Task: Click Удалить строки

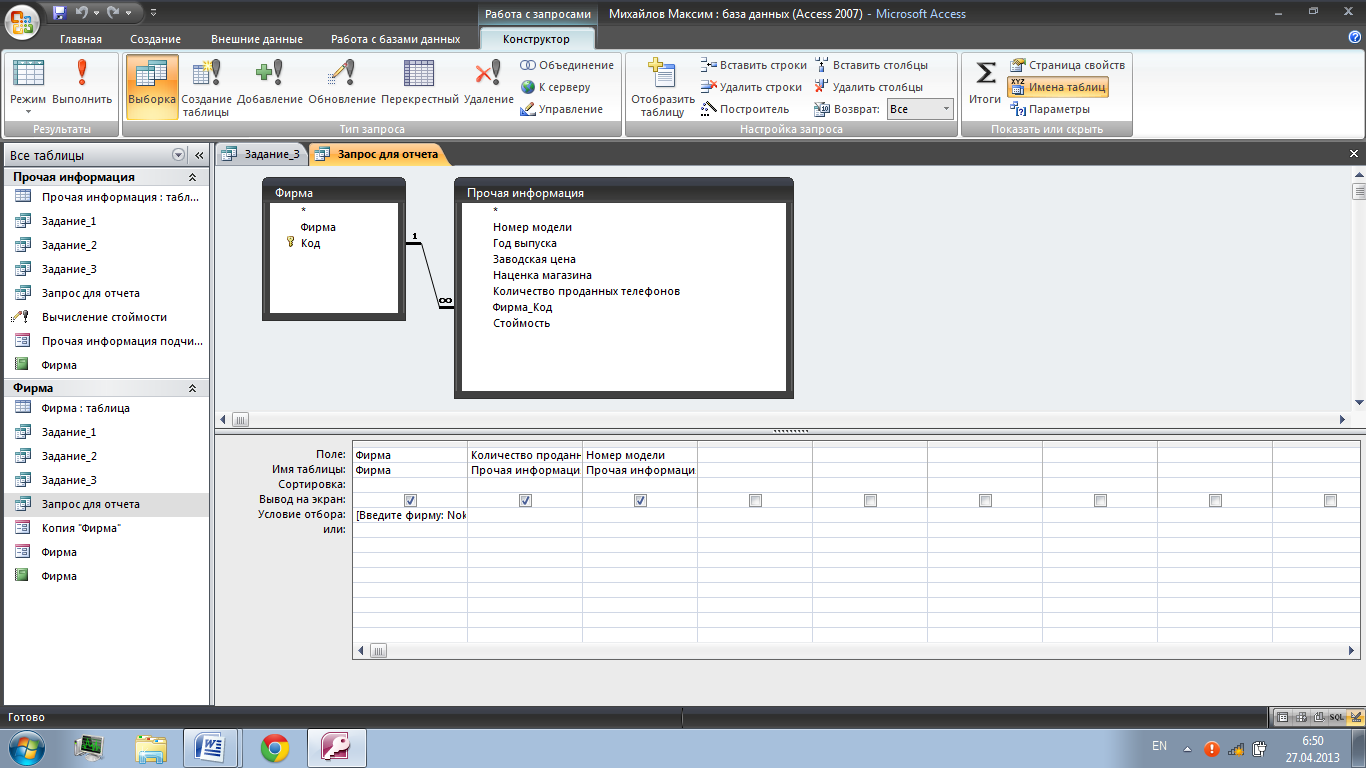Action: (x=752, y=87)
